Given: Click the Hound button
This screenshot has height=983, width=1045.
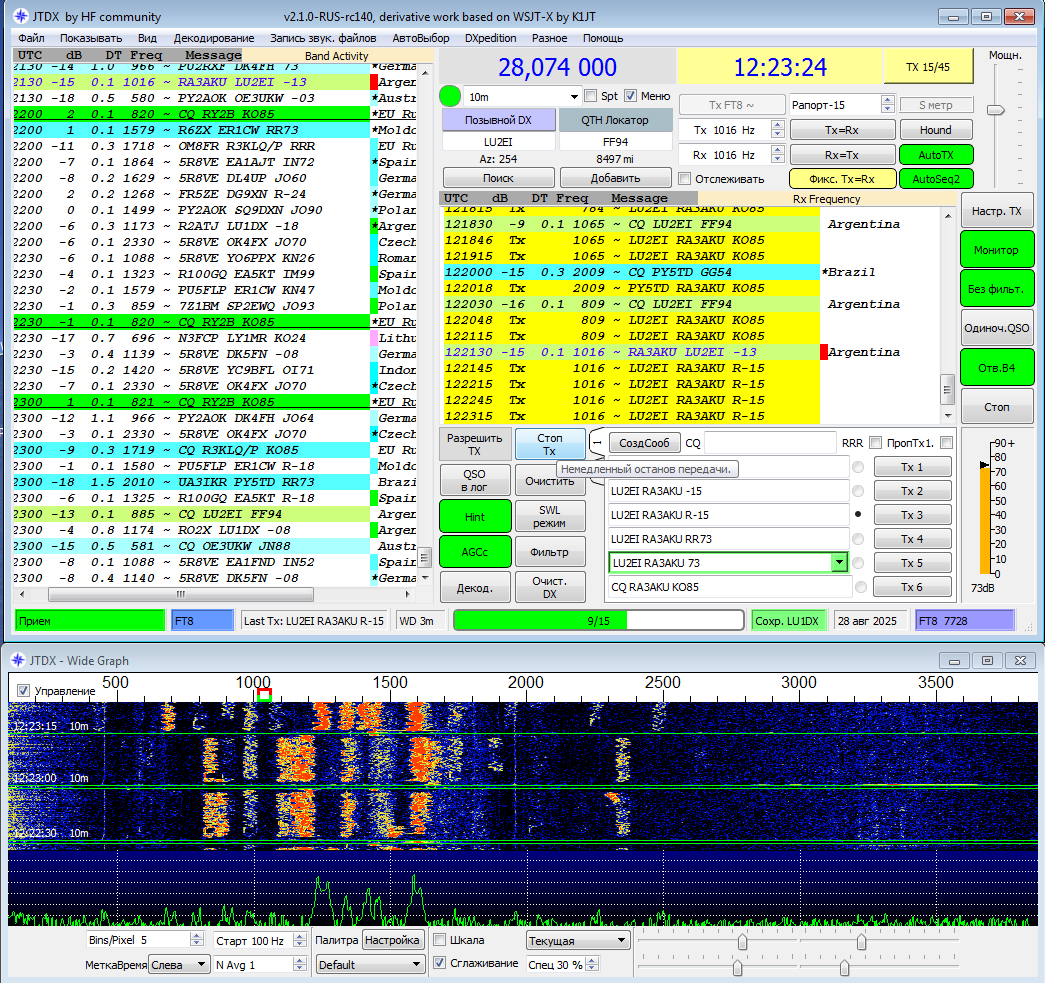Looking at the screenshot, I should [935, 130].
